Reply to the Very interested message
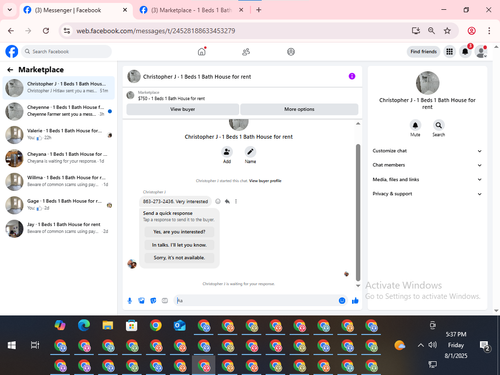The image size is (500, 375). [x=227, y=201]
